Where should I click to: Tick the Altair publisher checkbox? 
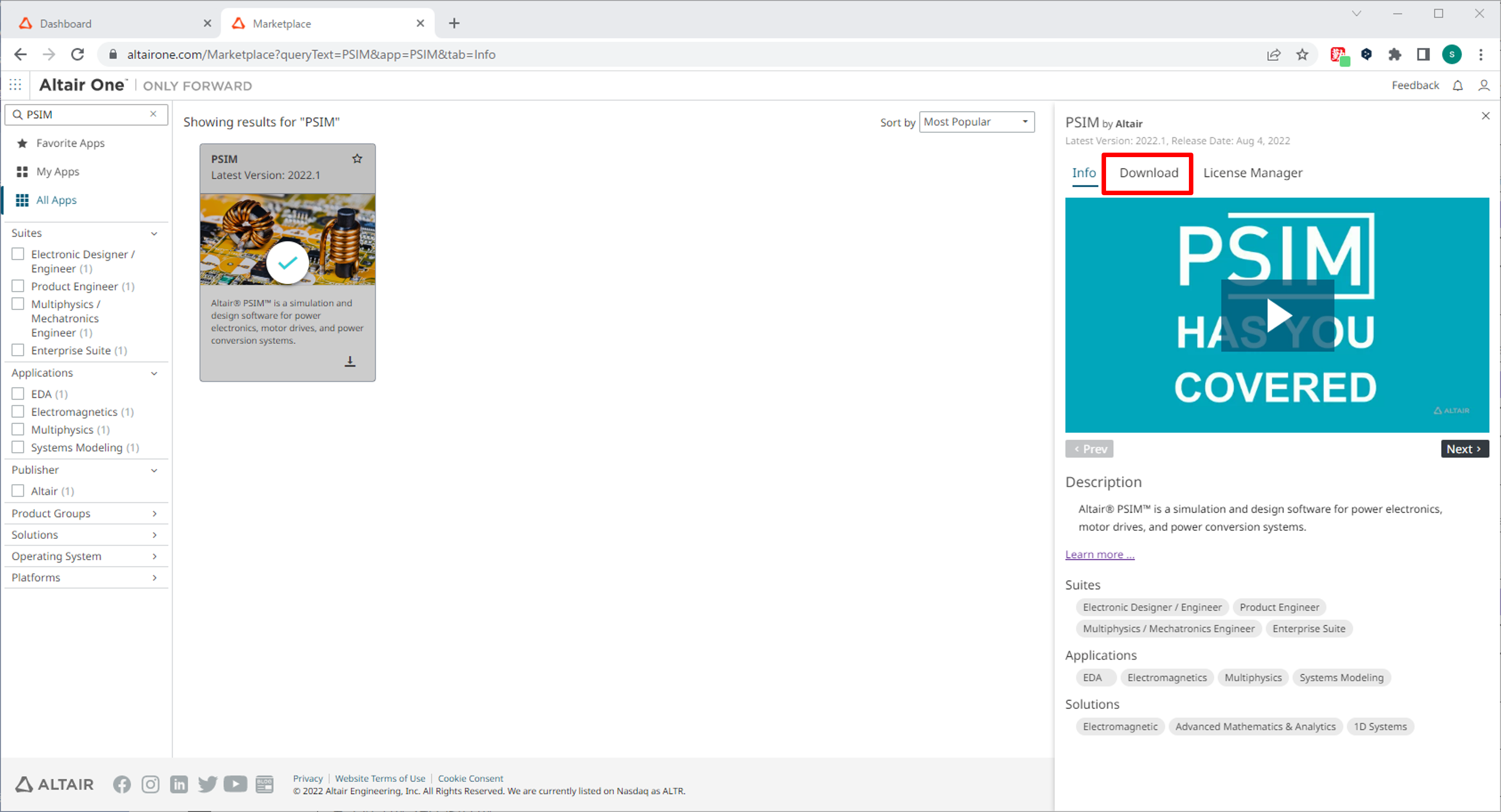18,491
